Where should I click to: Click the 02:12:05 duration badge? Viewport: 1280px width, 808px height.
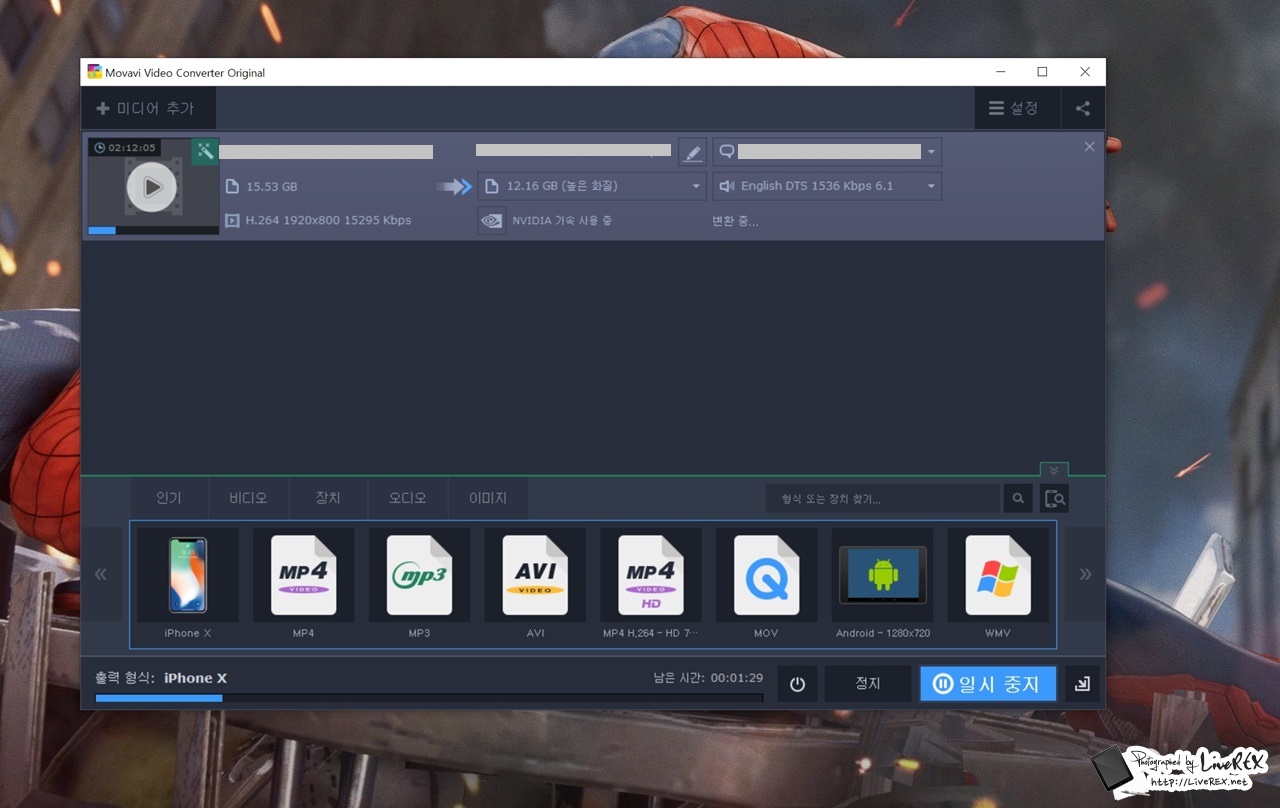[x=125, y=148]
